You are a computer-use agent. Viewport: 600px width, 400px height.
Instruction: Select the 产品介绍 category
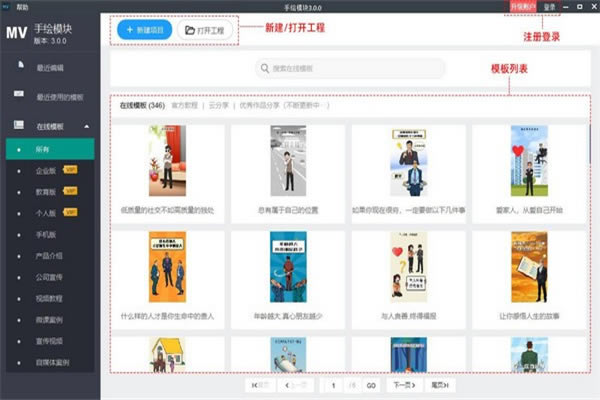click(50, 256)
